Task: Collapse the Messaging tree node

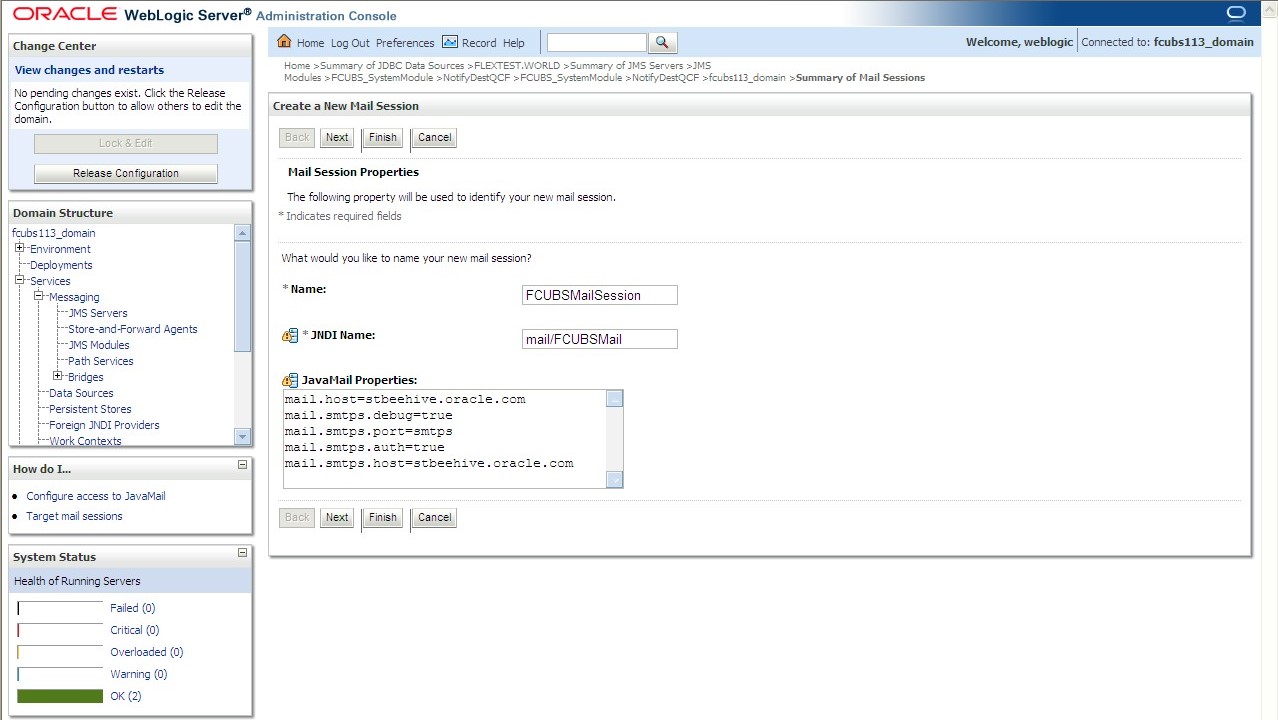Action: pos(38,297)
